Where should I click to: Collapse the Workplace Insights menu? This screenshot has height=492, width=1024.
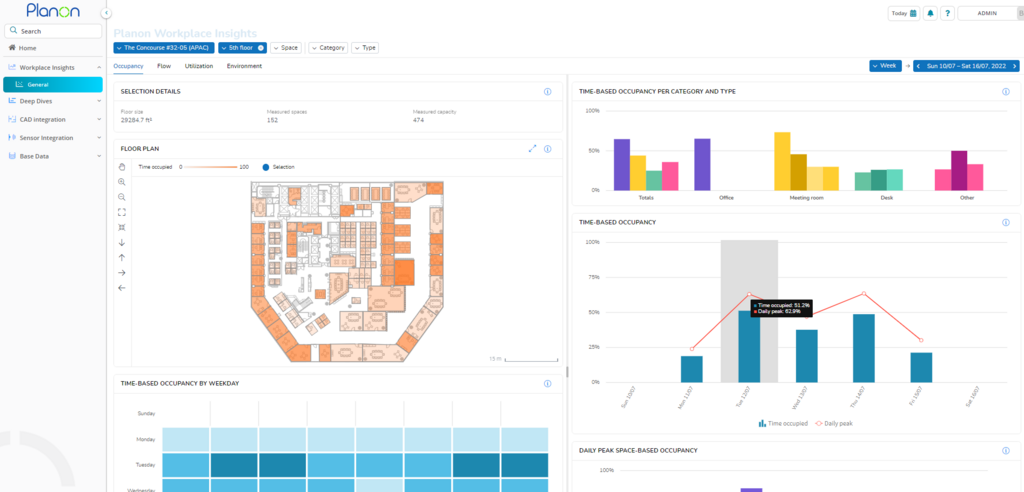coord(99,67)
